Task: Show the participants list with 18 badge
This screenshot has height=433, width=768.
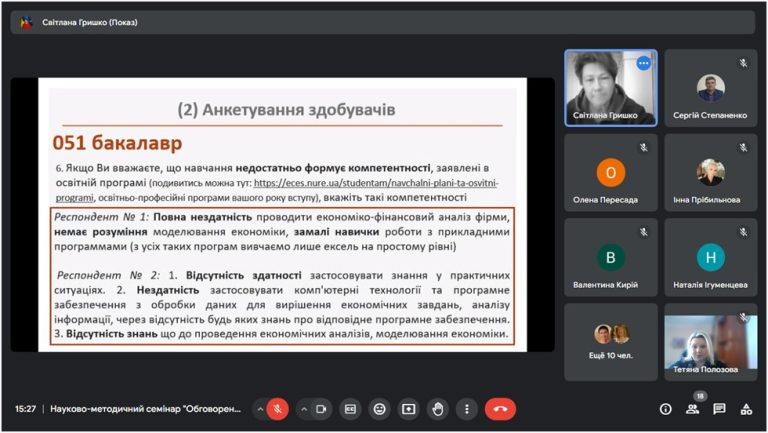Action: [693, 409]
